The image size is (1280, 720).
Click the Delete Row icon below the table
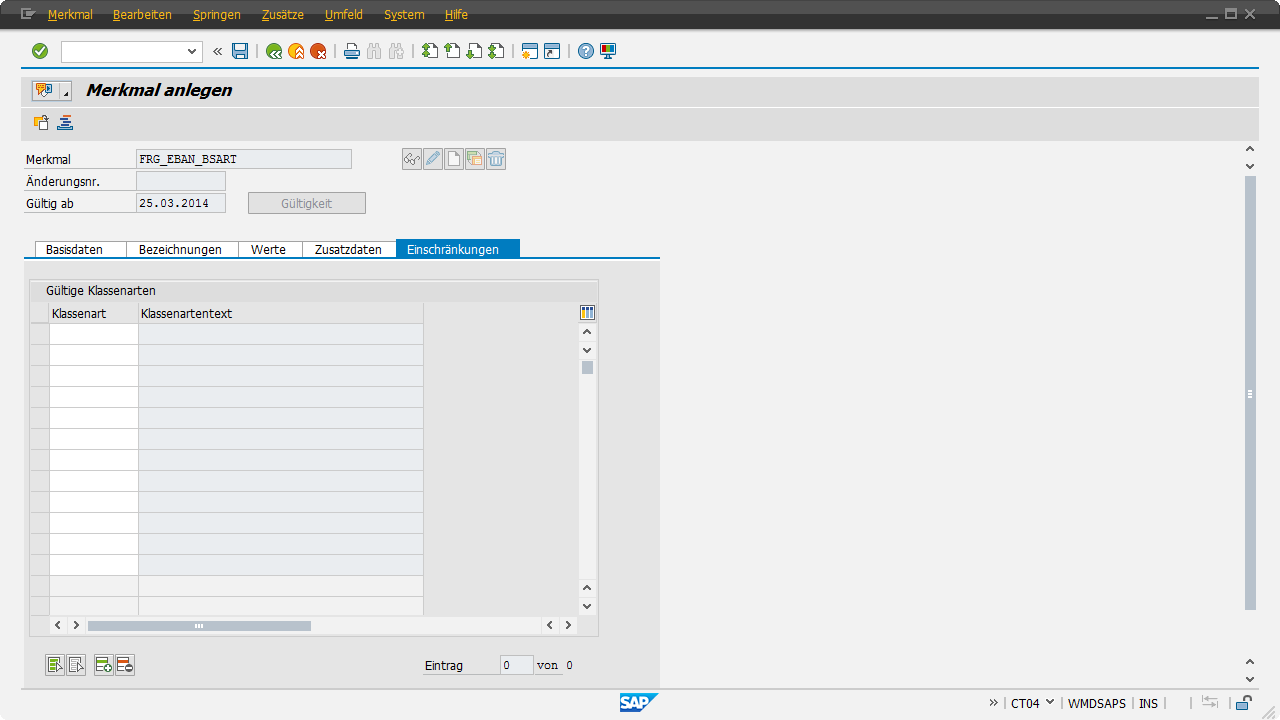coord(125,665)
